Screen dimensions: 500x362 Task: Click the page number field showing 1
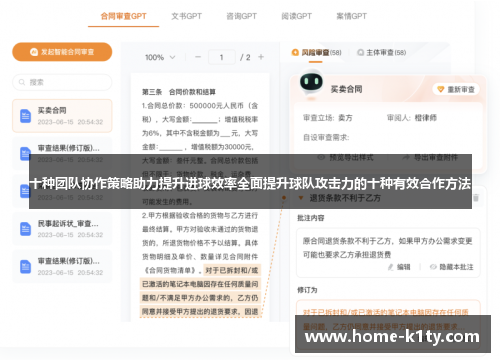pyautogui.click(x=222, y=57)
